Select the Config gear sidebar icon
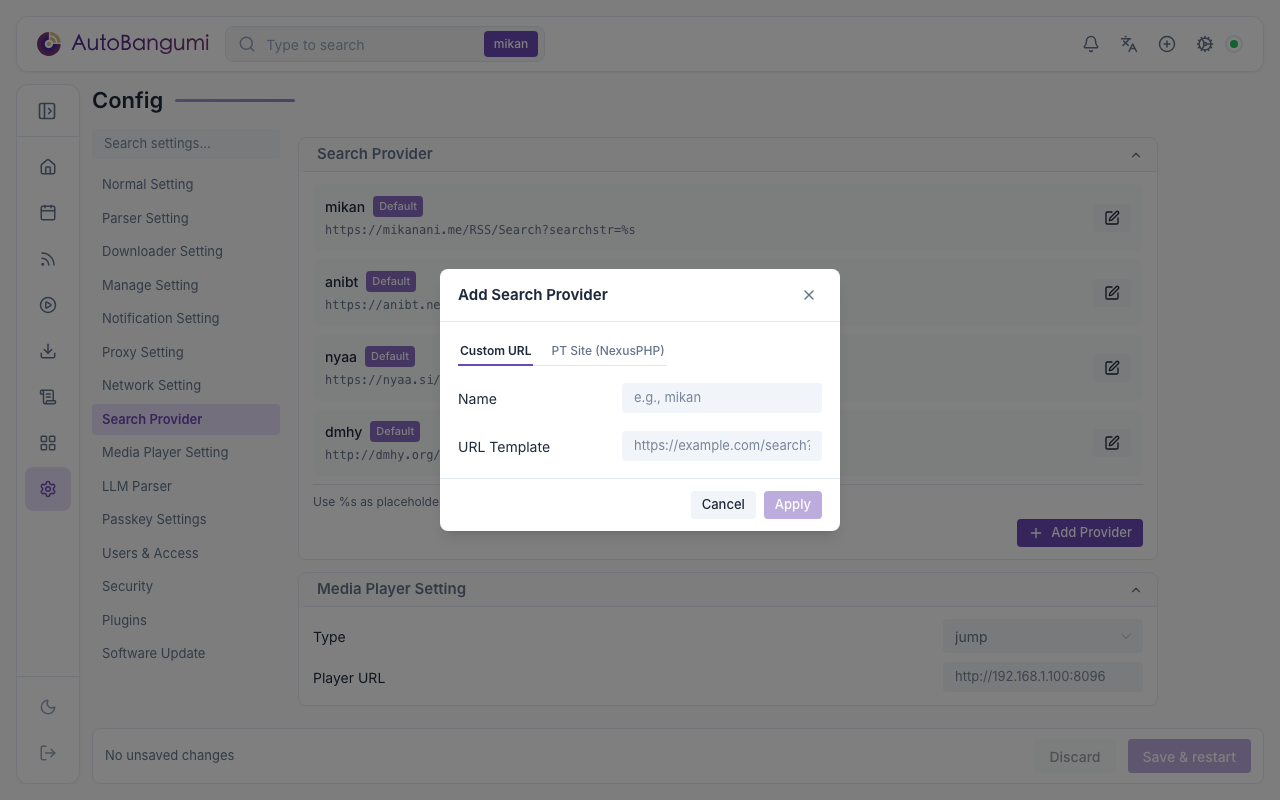Viewport: 1280px width, 800px height. [48, 489]
